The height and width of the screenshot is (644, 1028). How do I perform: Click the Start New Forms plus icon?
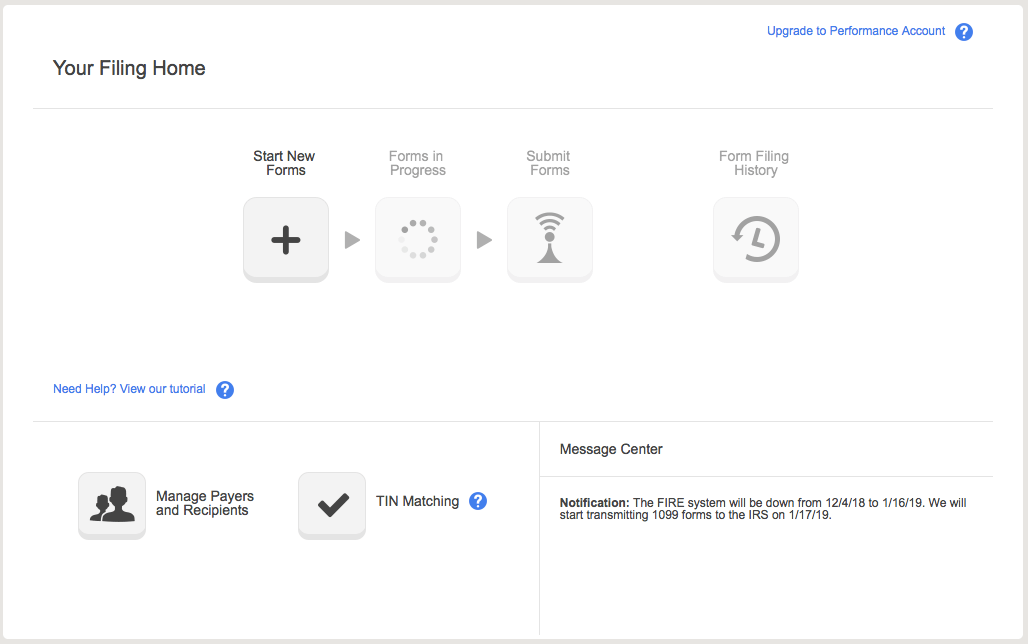click(286, 239)
